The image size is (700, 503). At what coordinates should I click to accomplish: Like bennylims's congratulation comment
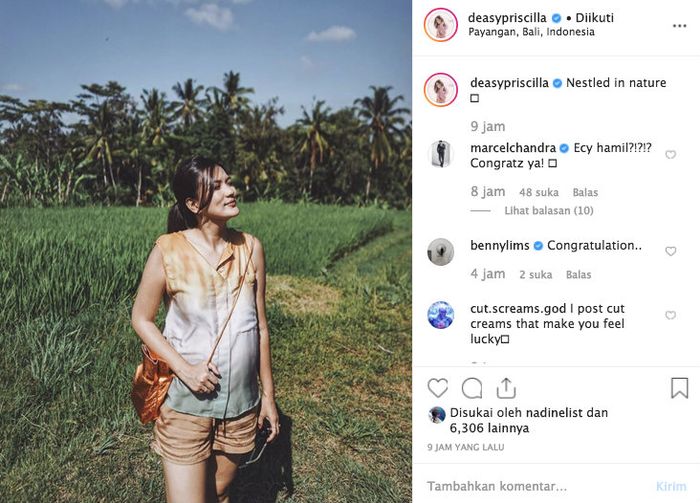click(x=670, y=251)
